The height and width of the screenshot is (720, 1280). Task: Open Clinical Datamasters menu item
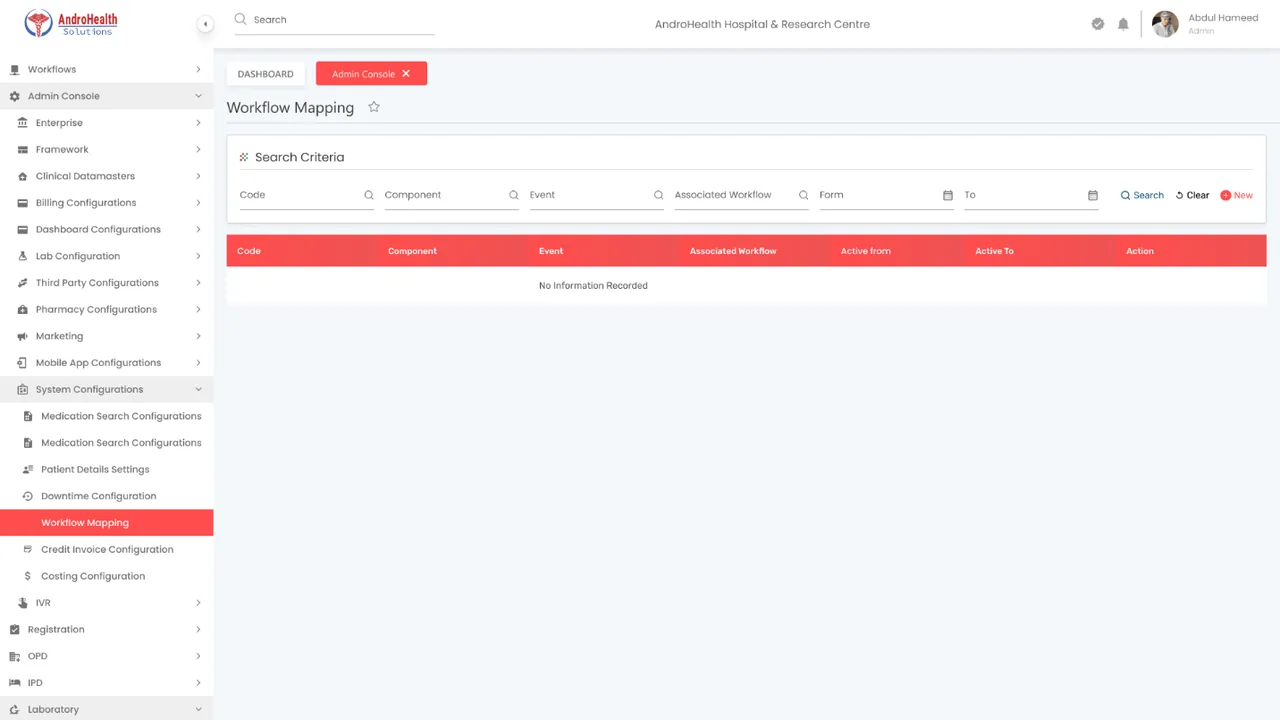coord(107,176)
